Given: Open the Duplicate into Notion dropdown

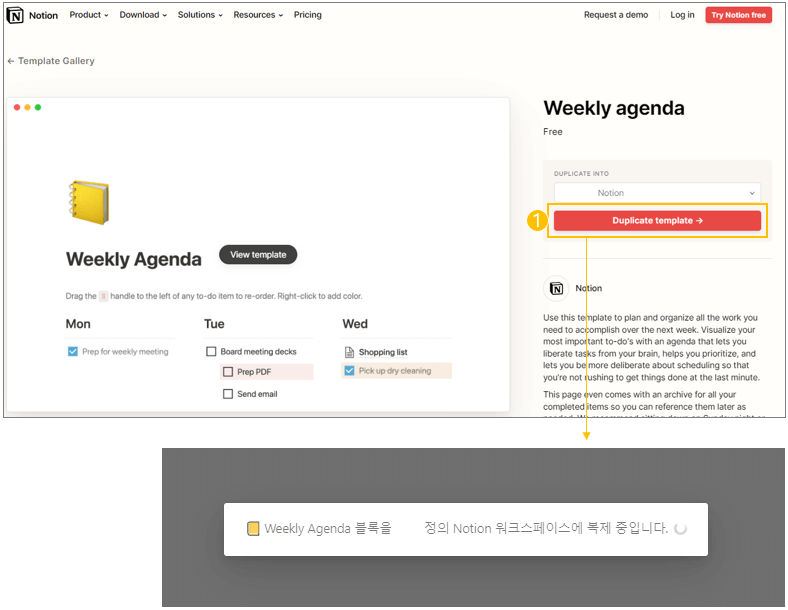Looking at the screenshot, I should tap(657, 193).
